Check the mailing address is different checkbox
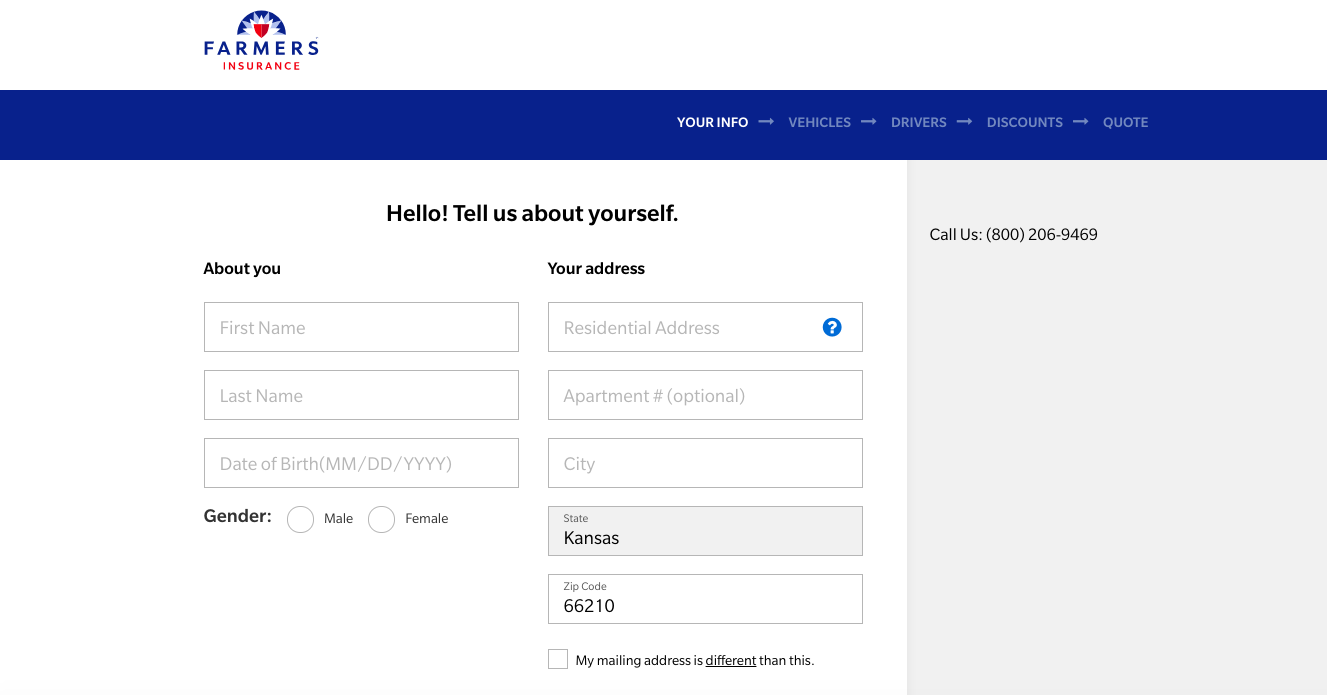 (x=557, y=658)
